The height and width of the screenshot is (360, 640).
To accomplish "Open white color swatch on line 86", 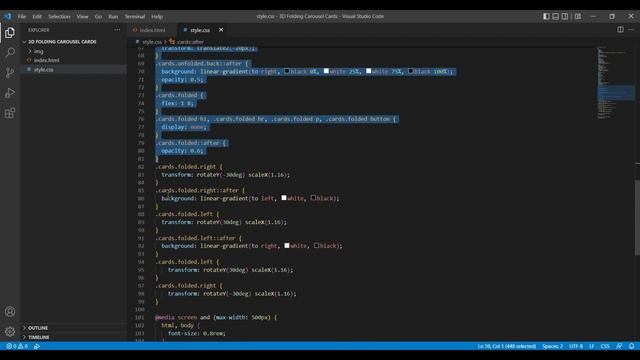I will pyautogui.click(x=284, y=198).
